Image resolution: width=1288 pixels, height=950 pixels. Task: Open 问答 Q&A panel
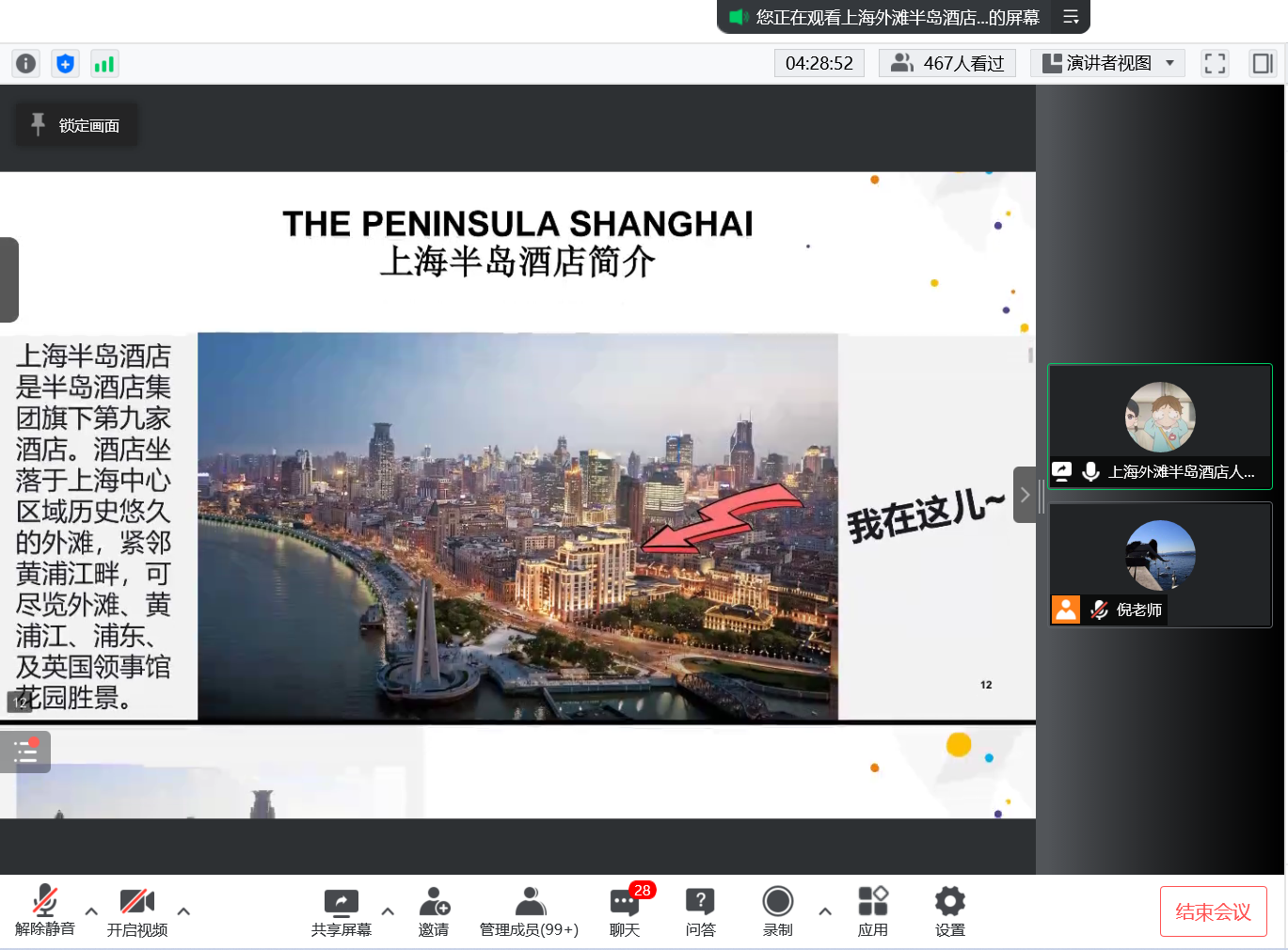tap(700, 910)
